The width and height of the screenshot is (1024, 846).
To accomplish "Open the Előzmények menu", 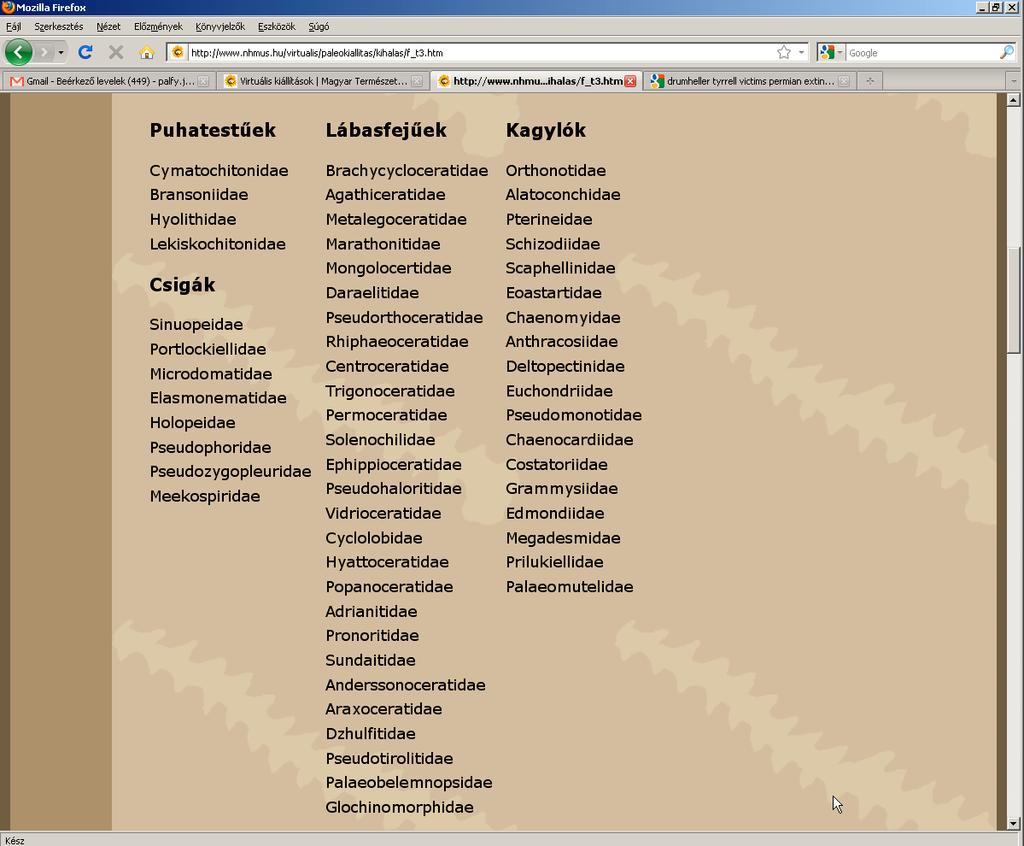I will point(158,27).
